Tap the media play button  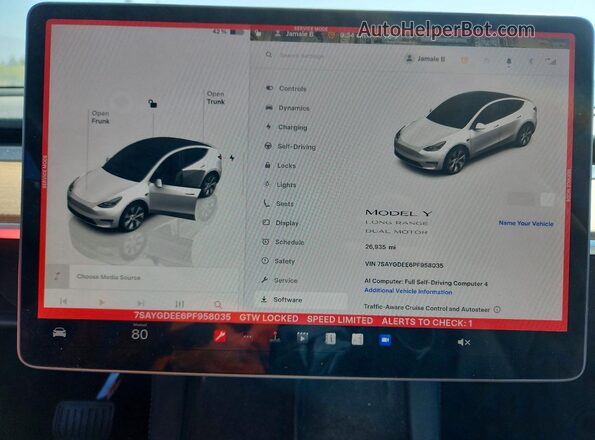[x=101, y=302]
